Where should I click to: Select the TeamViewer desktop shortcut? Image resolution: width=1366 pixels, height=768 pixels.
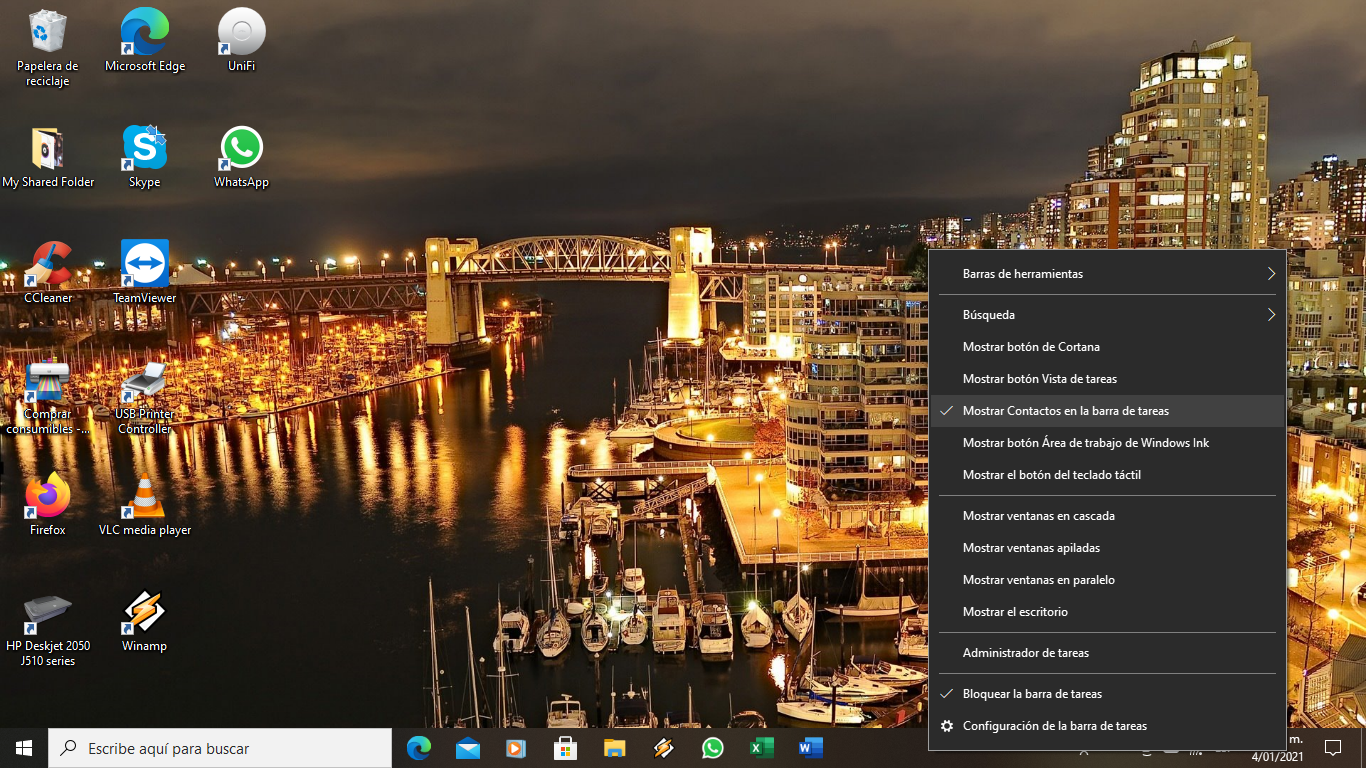pos(145,272)
